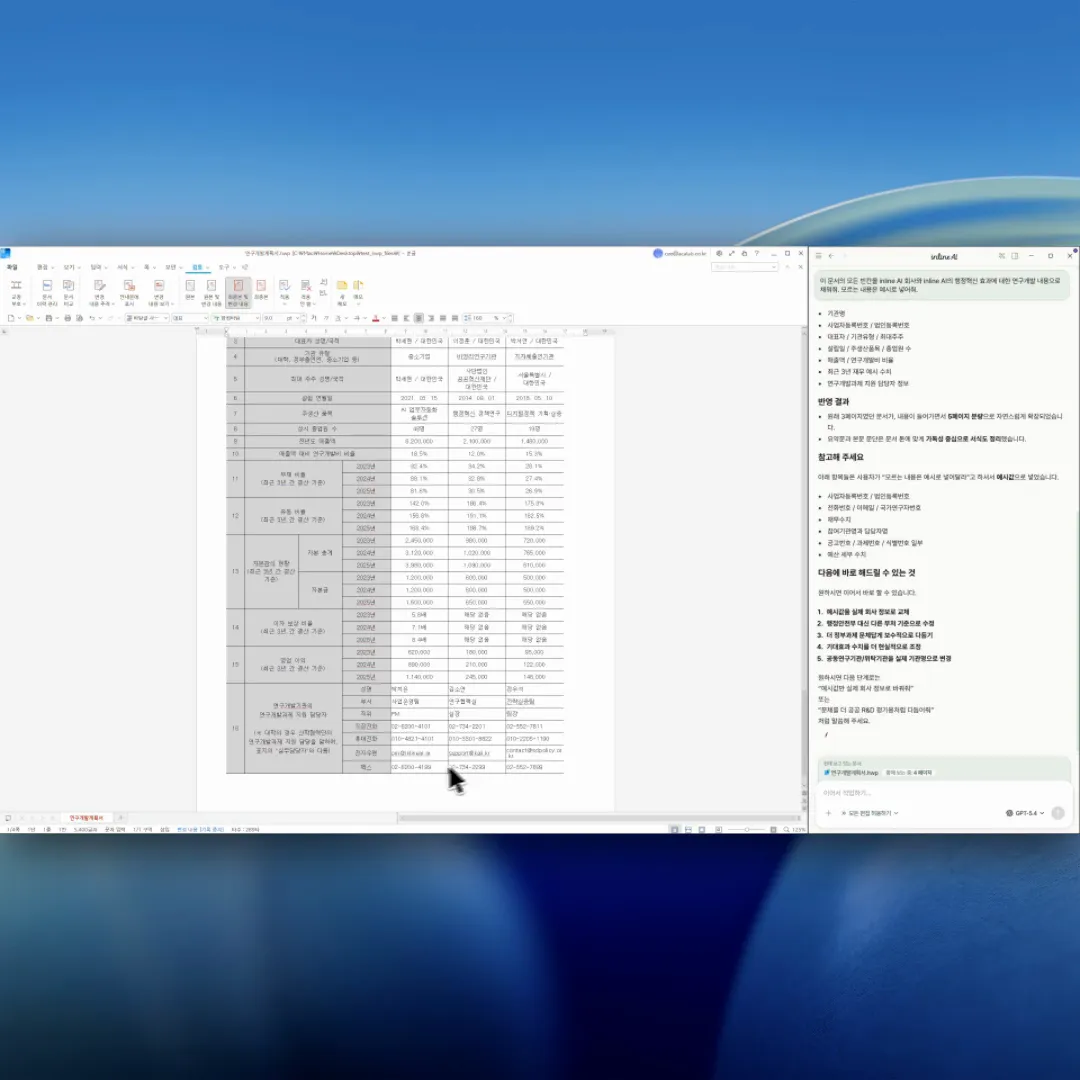
Task: Expand the 모든 편집 허용하기 dropdown
Action: [870, 813]
